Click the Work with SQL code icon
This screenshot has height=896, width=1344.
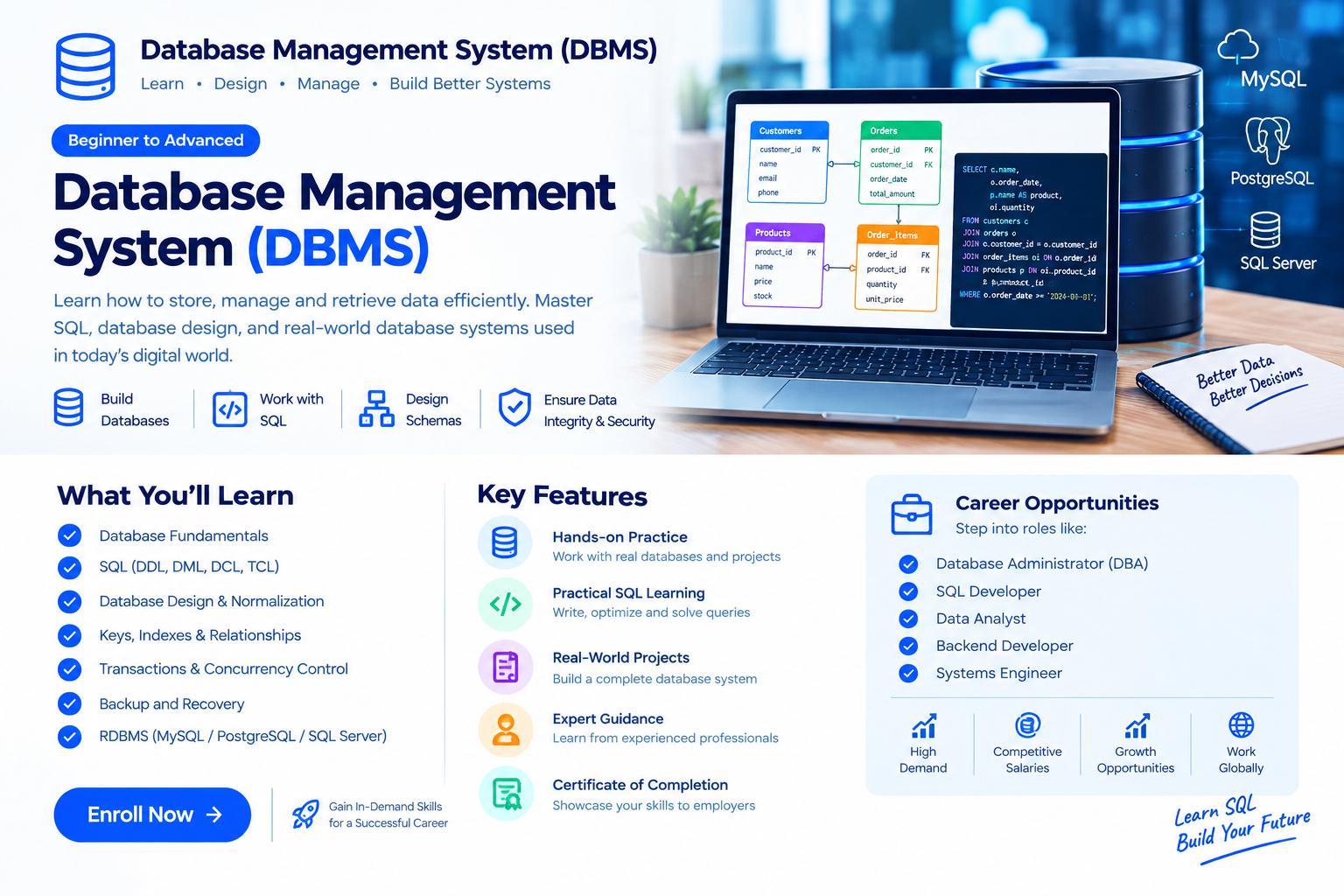(x=230, y=409)
